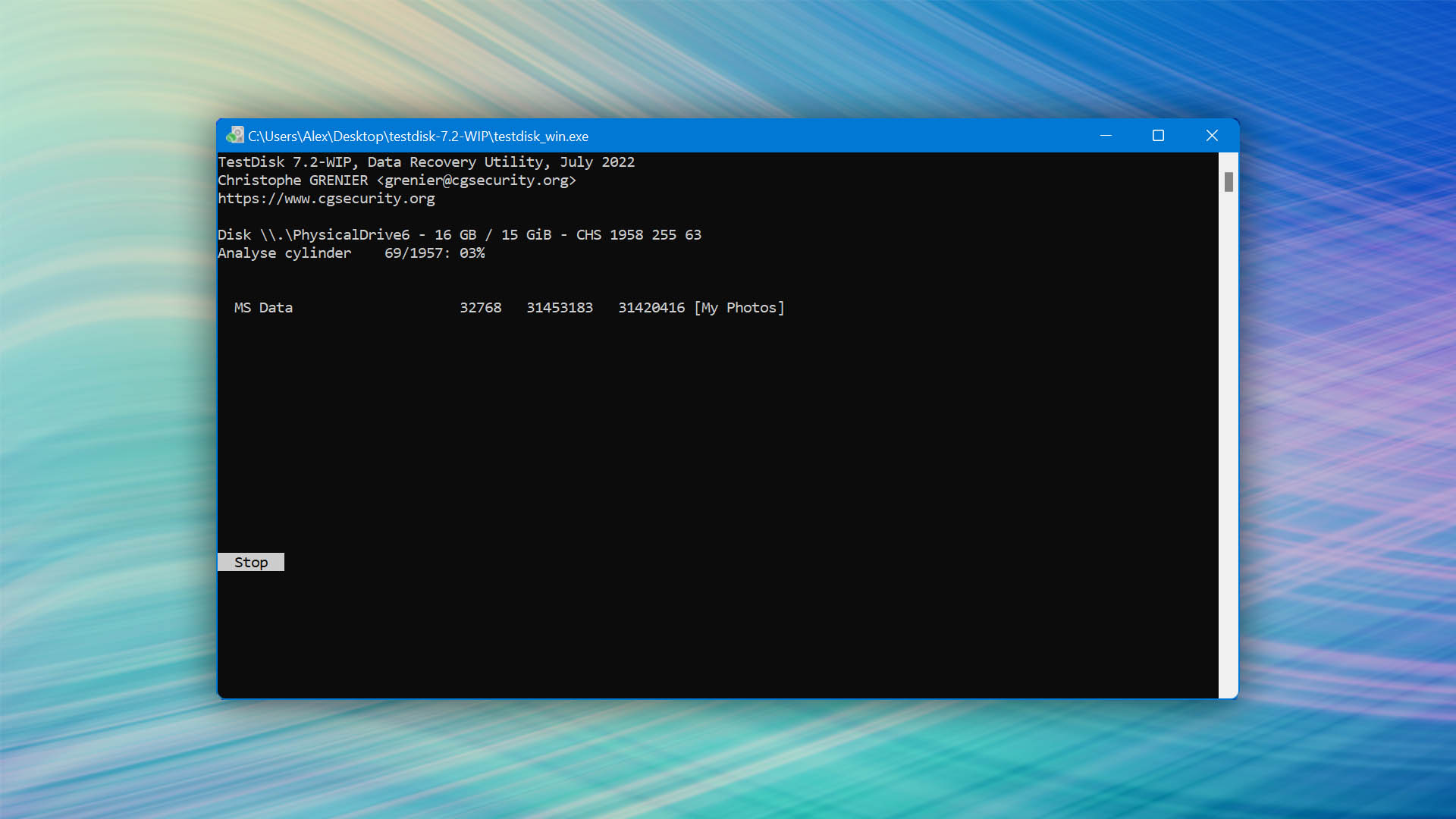Click the Analyse cylinder 69/1957 progress line
The height and width of the screenshot is (819, 1456).
coord(351,253)
